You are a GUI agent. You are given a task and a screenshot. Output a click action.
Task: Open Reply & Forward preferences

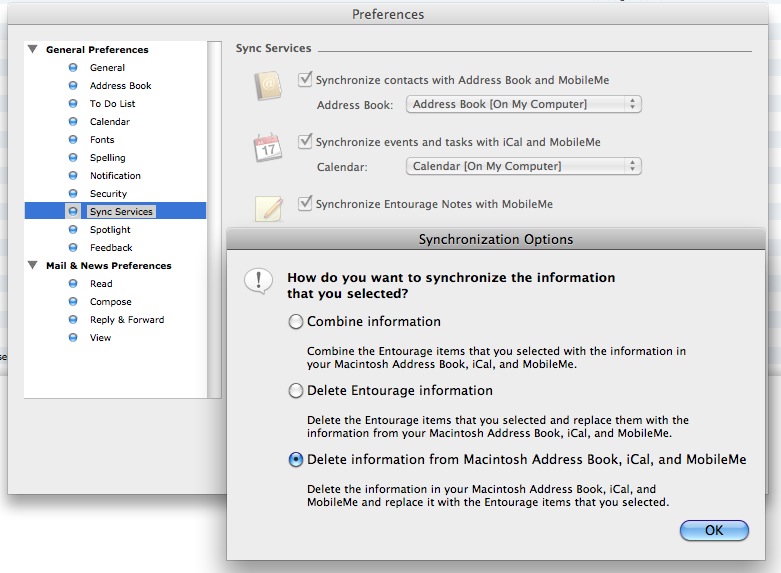coord(127,319)
